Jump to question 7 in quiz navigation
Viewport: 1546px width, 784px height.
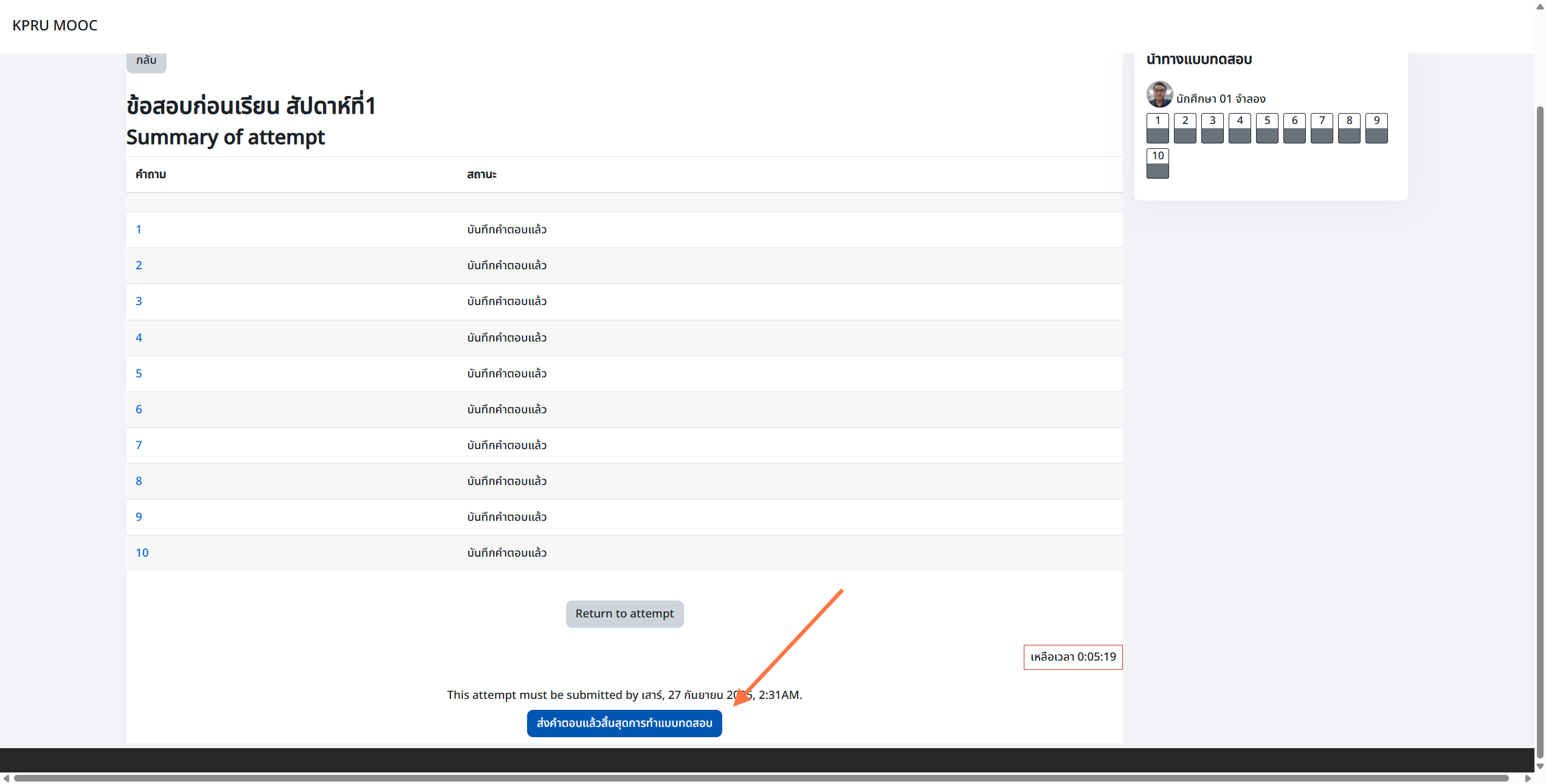tap(1322, 128)
